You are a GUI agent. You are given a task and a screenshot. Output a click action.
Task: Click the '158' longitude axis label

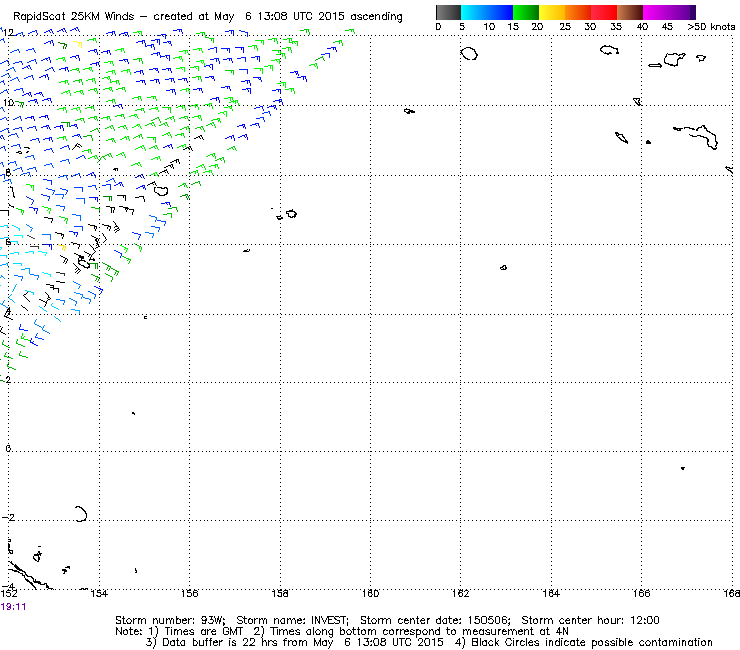click(280, 594)
